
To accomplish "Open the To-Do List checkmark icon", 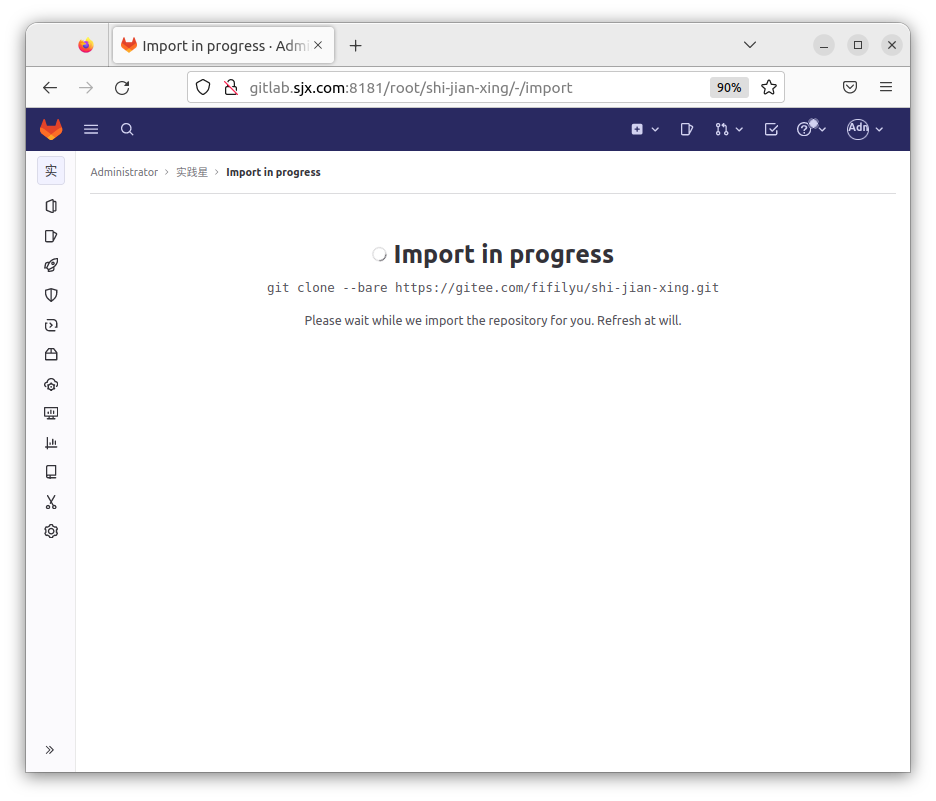I will tap(771, 129).
